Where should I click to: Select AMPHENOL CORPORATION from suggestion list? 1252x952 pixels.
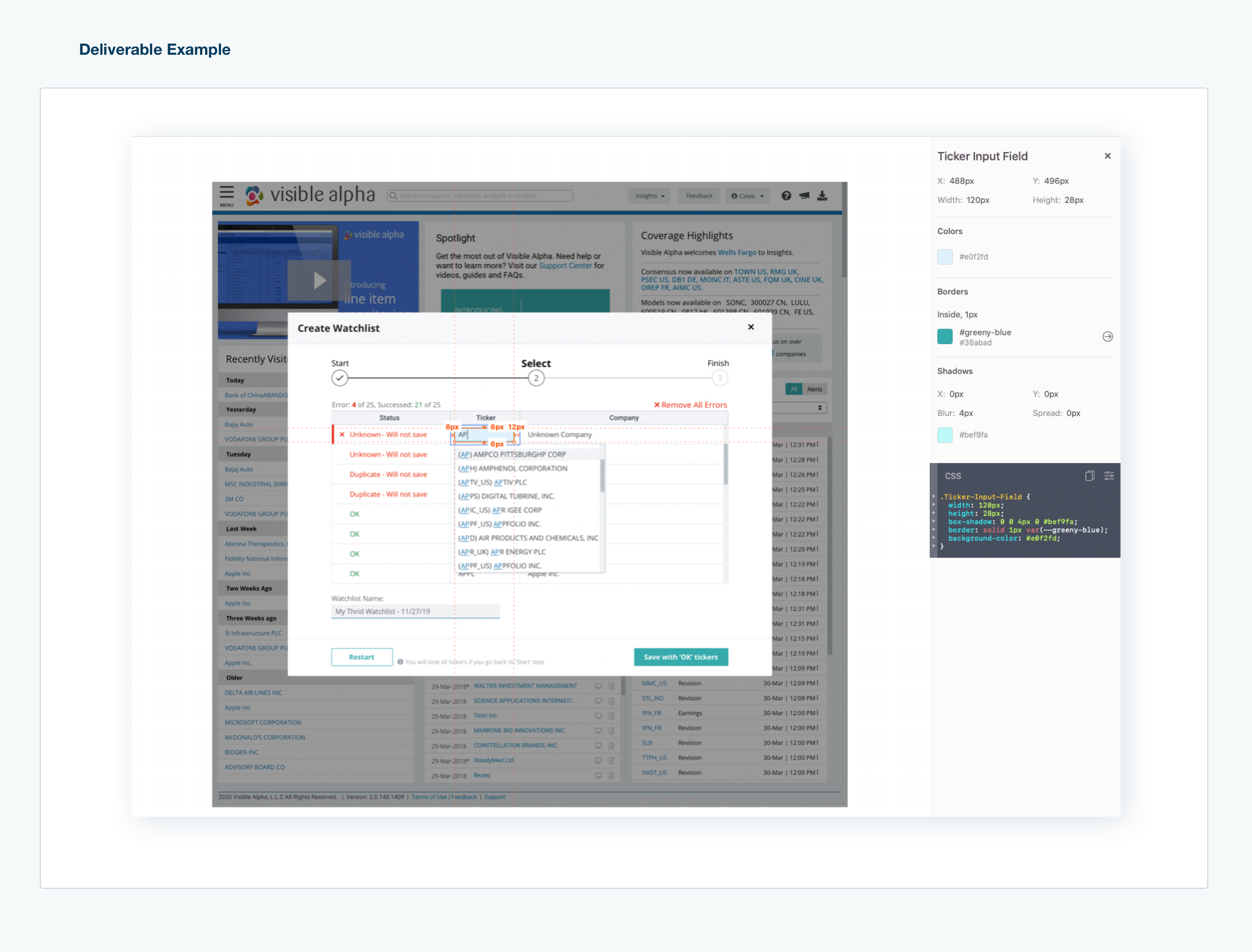point(513,469)
